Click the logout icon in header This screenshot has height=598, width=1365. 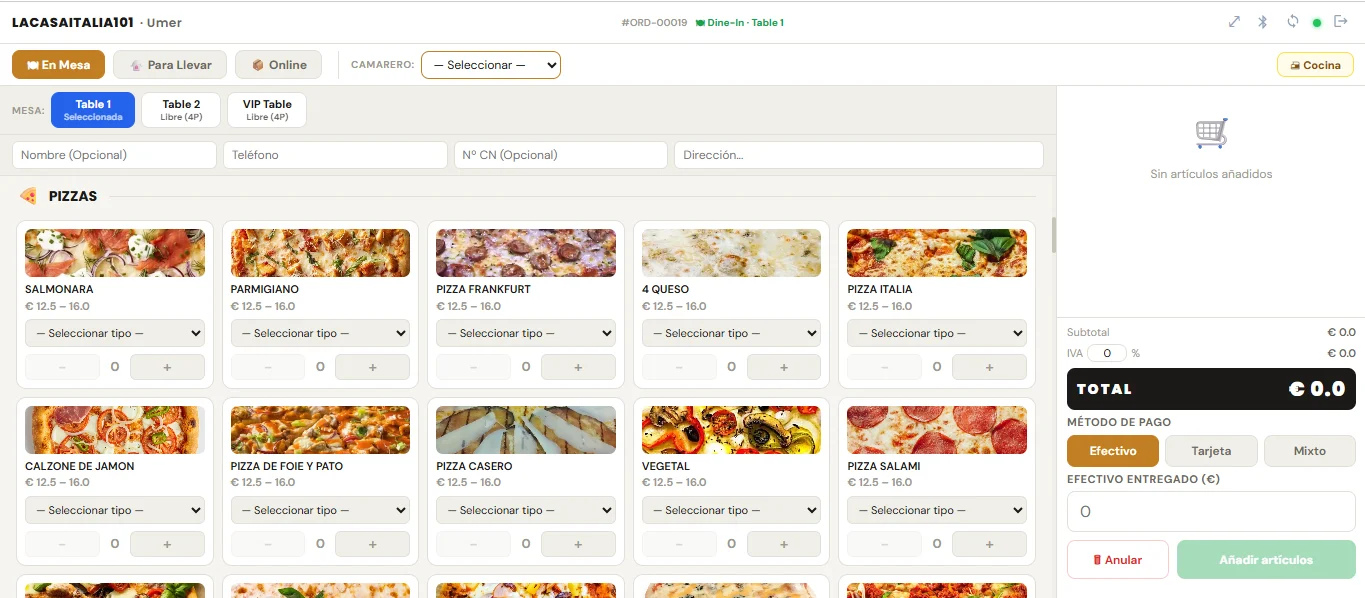click(x=1341, y=22)
